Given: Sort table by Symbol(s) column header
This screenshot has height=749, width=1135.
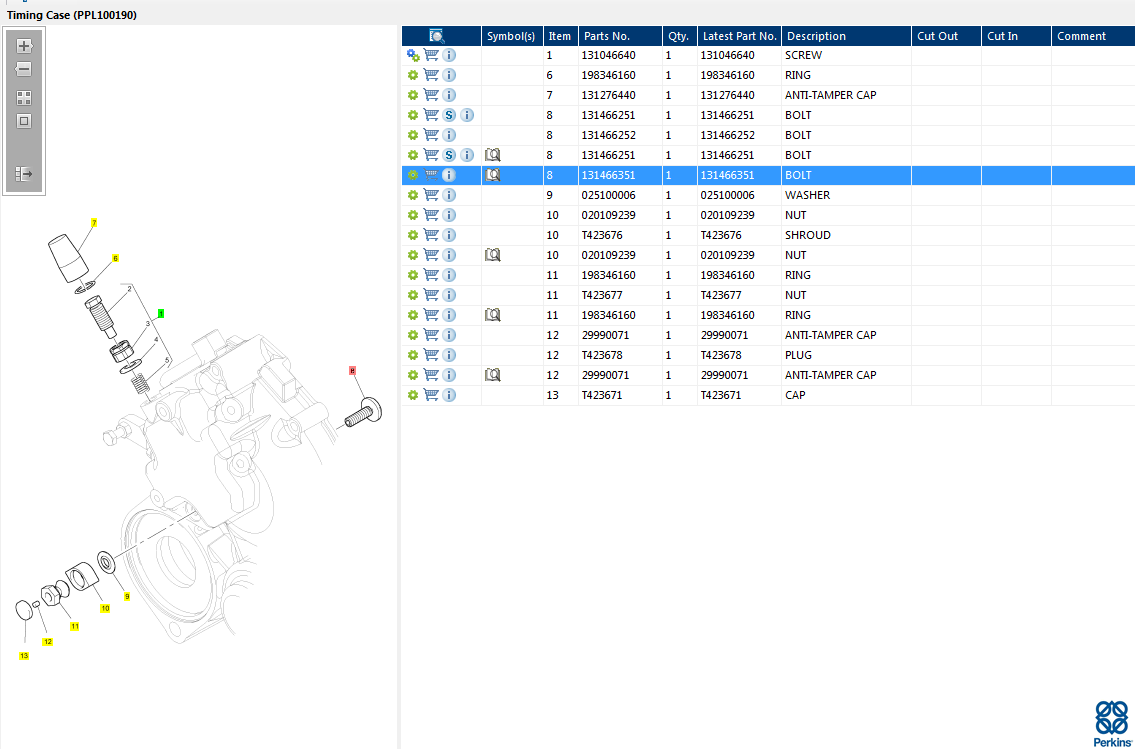Looking at the screenshot, I should click(512, 36).
